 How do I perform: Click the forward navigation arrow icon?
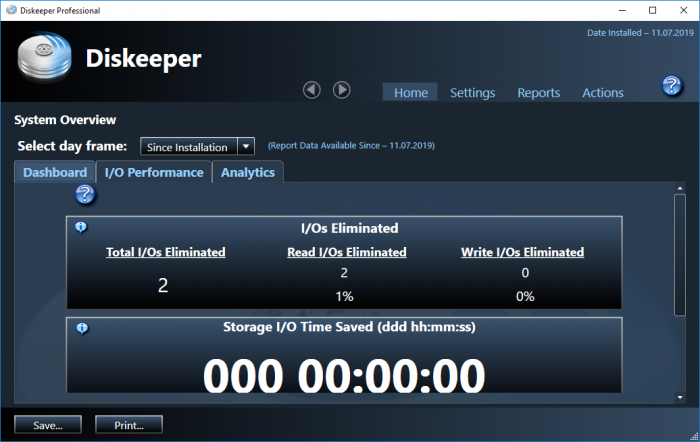coord(342,90)
